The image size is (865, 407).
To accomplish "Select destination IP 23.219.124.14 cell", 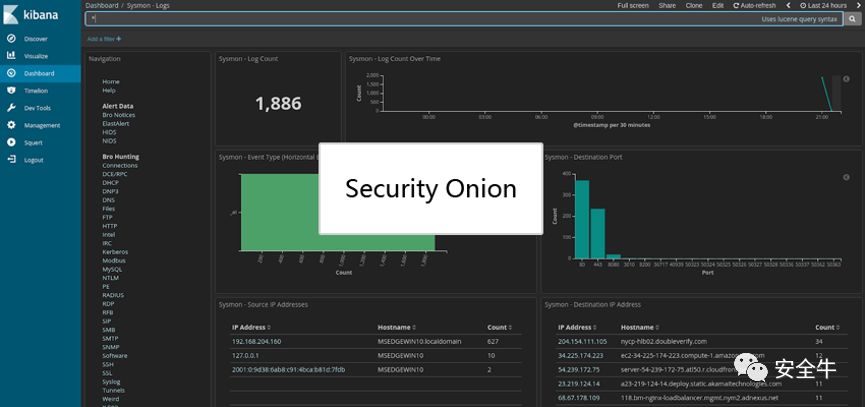I will click(580, 384).
